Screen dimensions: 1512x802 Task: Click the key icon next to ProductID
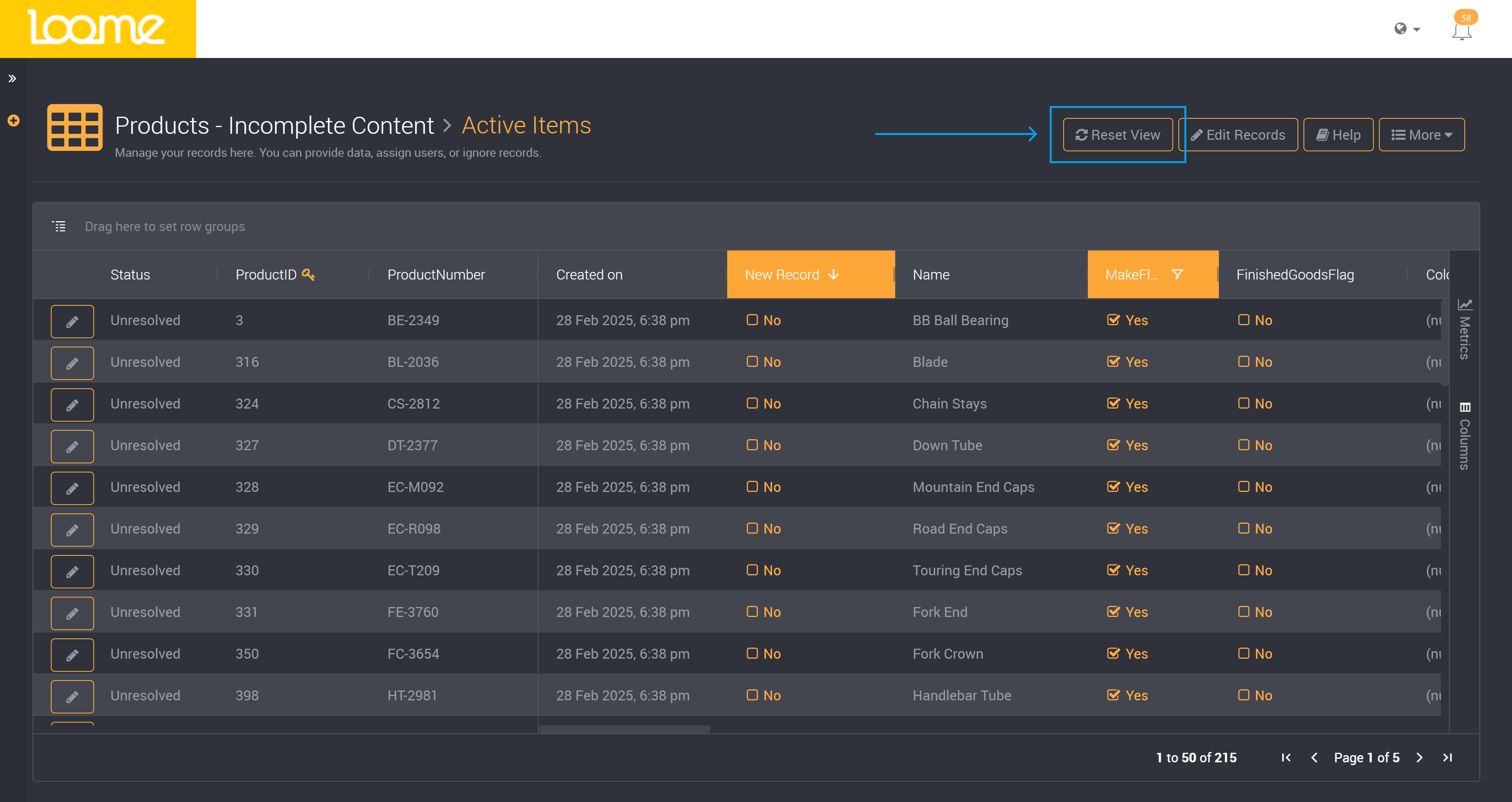tap(308, 274)
